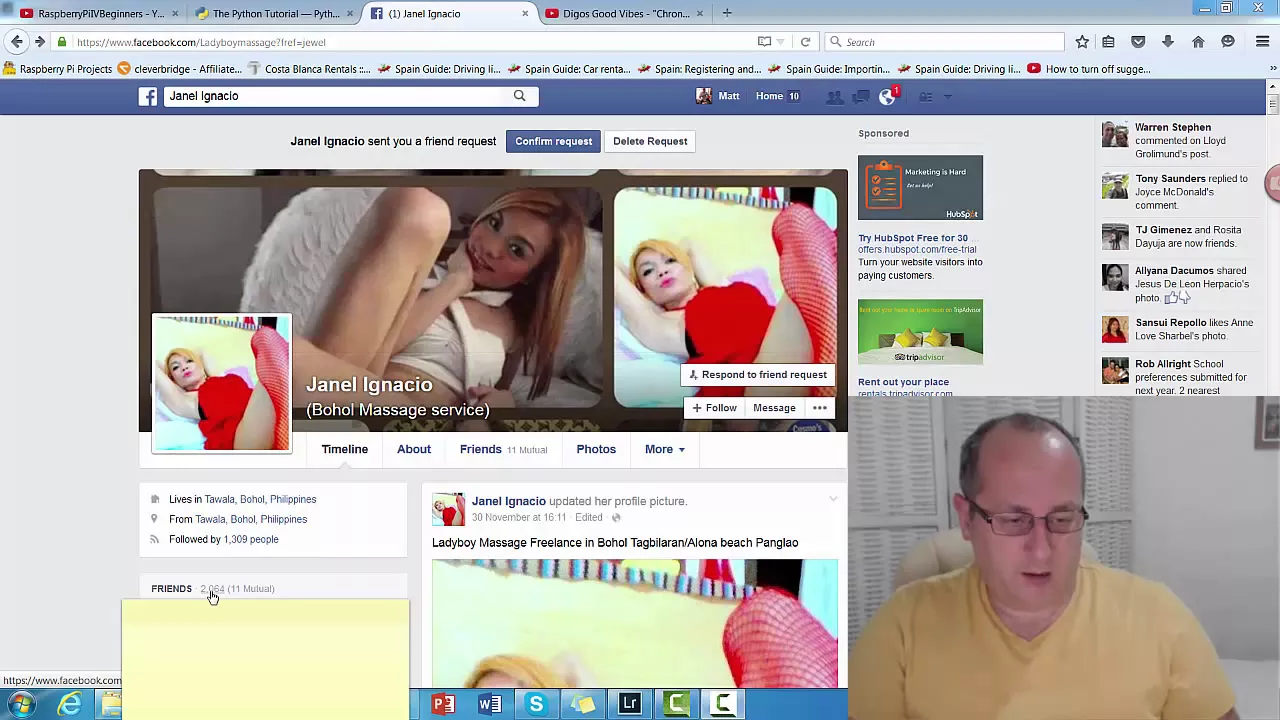
Task: Open Facebook notifications globe icon
Action: click(888, 97)
